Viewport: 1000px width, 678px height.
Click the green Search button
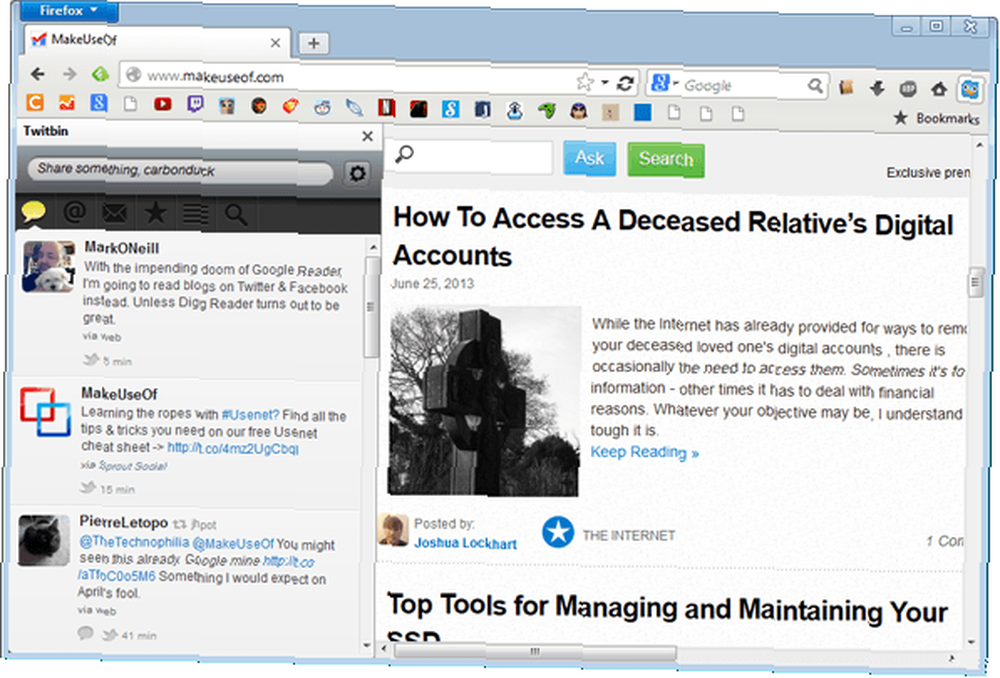(666, 159)
